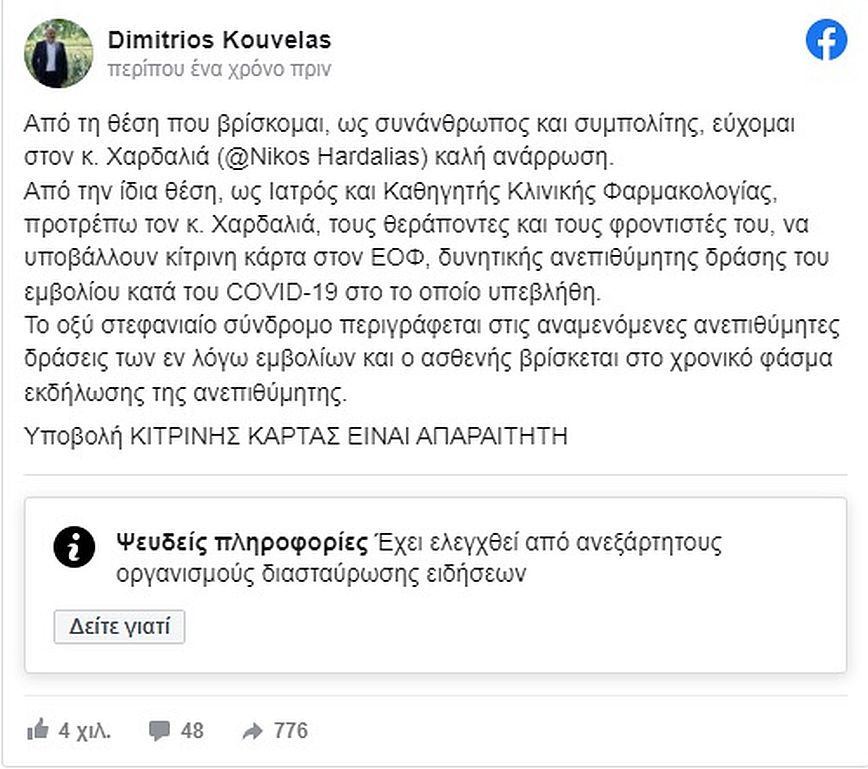Click the comment bubble icon
The height and width of the screenshot is (769, 868).
pyautogui.click(x=159, y=731)
